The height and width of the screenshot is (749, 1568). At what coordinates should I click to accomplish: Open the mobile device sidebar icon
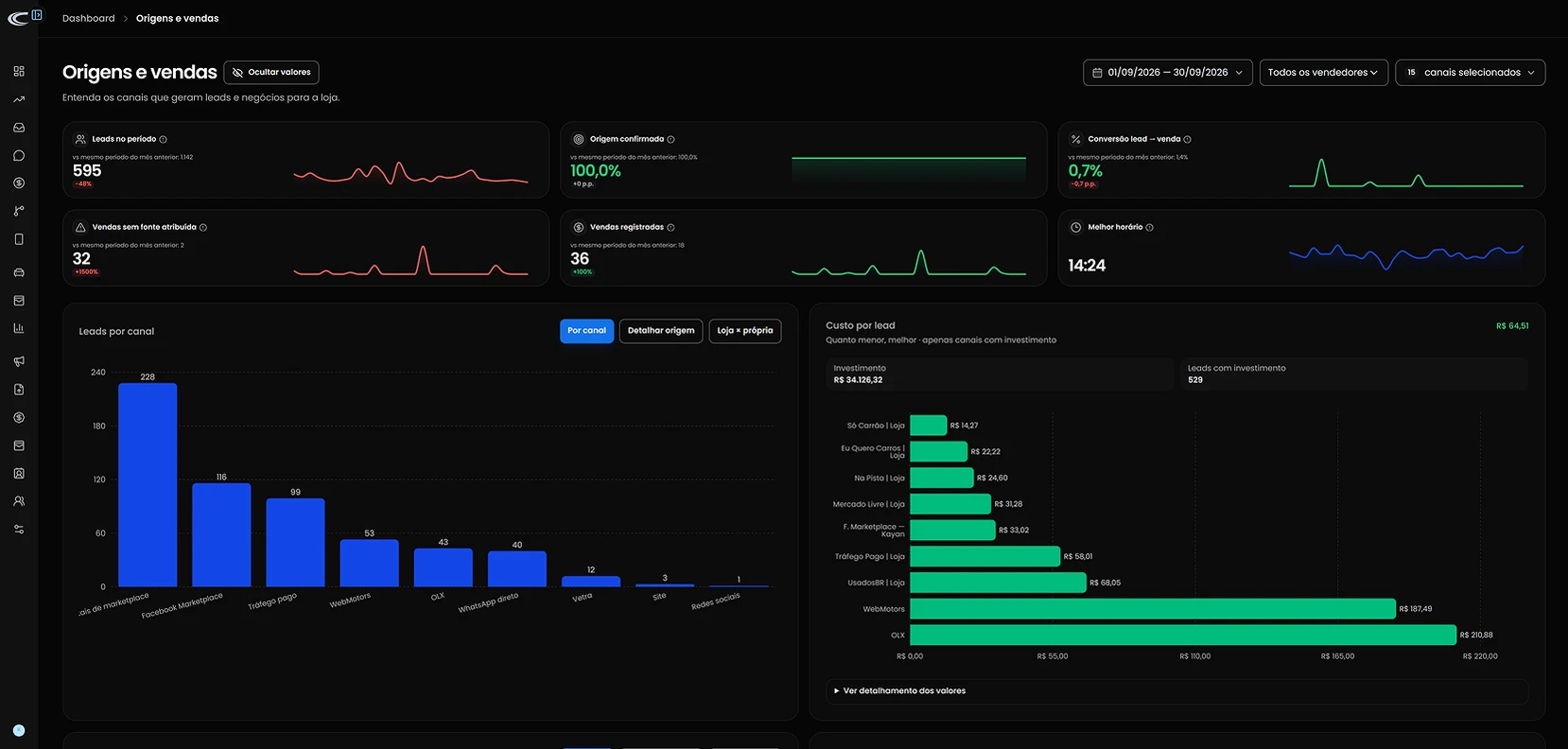click(19, 239)
